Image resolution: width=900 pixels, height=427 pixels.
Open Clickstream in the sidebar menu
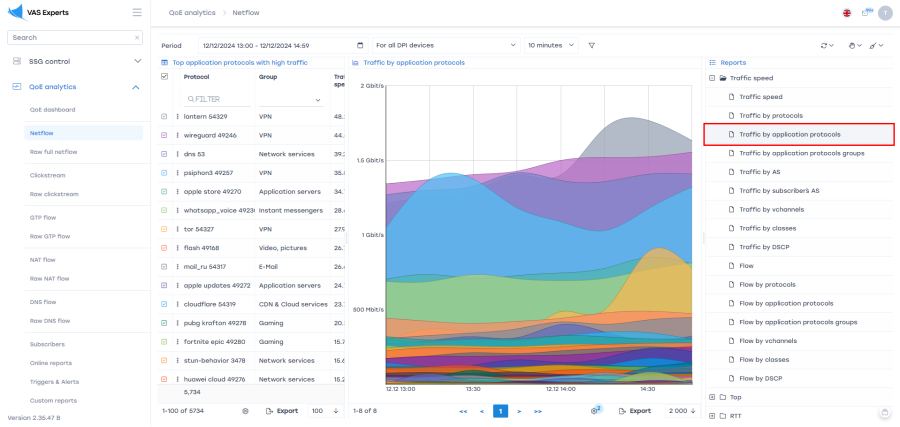pyautogui.click(x=47, y=175)
